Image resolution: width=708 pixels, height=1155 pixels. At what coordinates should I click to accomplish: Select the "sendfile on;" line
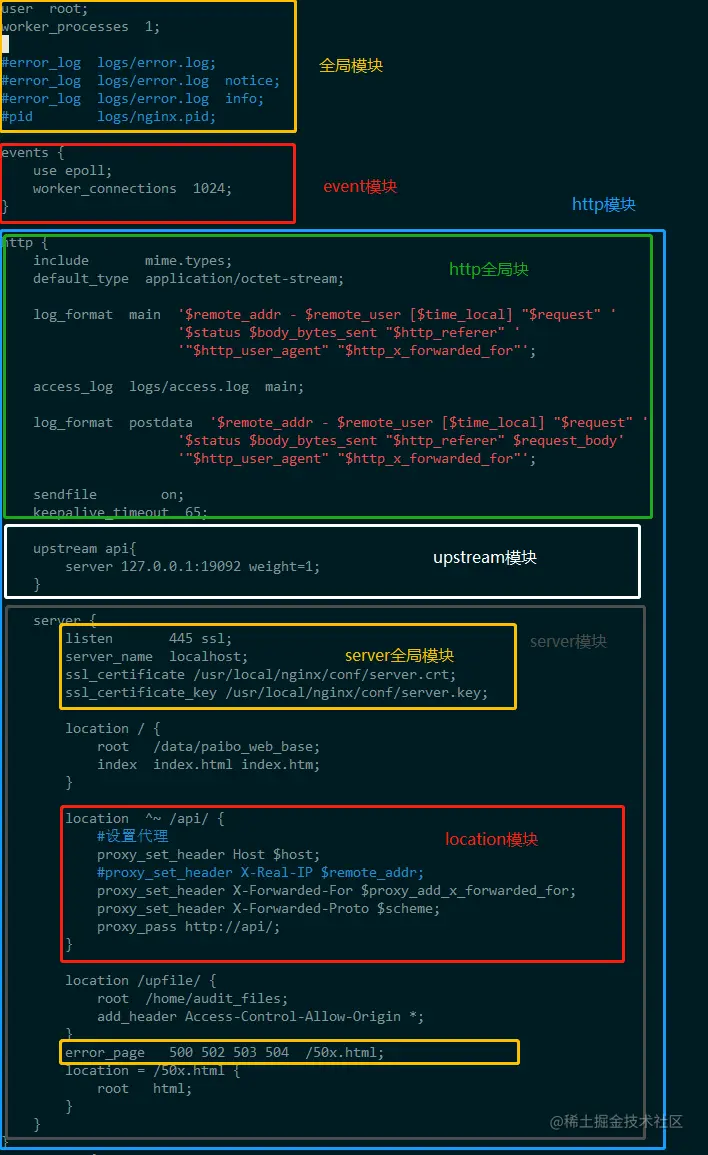click(108, 494)
